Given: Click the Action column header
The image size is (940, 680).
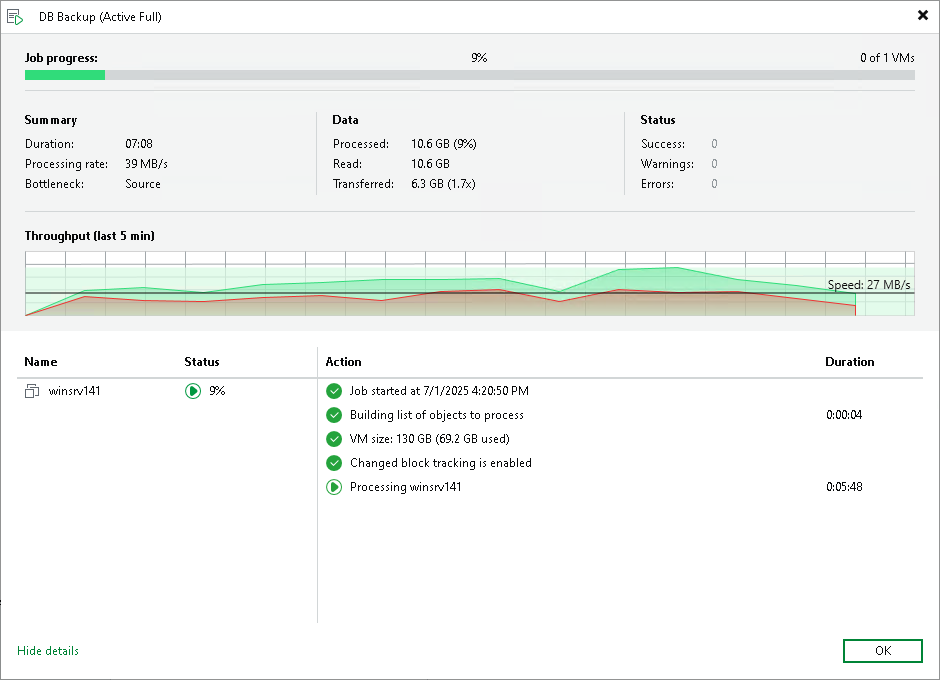Looking at the screenshot, I should coord(344,362).
